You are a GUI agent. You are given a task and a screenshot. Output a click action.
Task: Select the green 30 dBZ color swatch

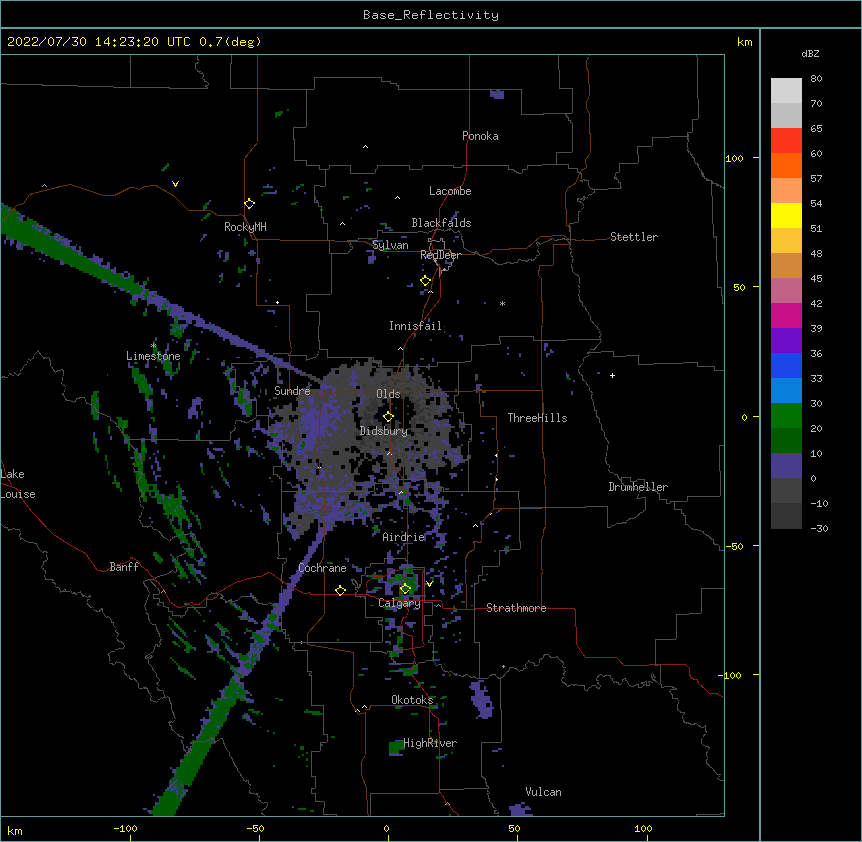pyautogui.click(x=786, y=416)
